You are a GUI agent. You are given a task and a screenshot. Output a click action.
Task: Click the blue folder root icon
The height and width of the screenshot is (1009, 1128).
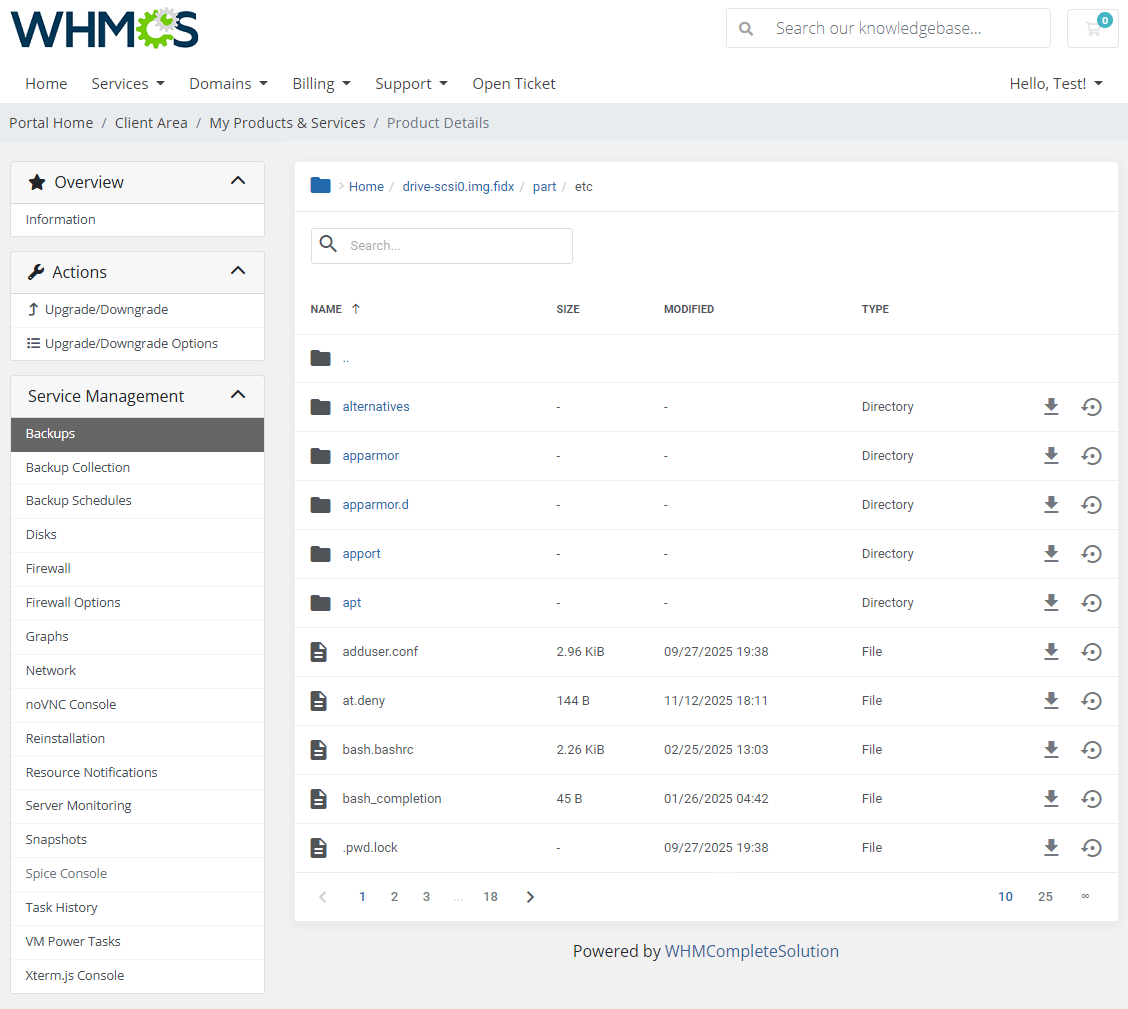point(320,186)
